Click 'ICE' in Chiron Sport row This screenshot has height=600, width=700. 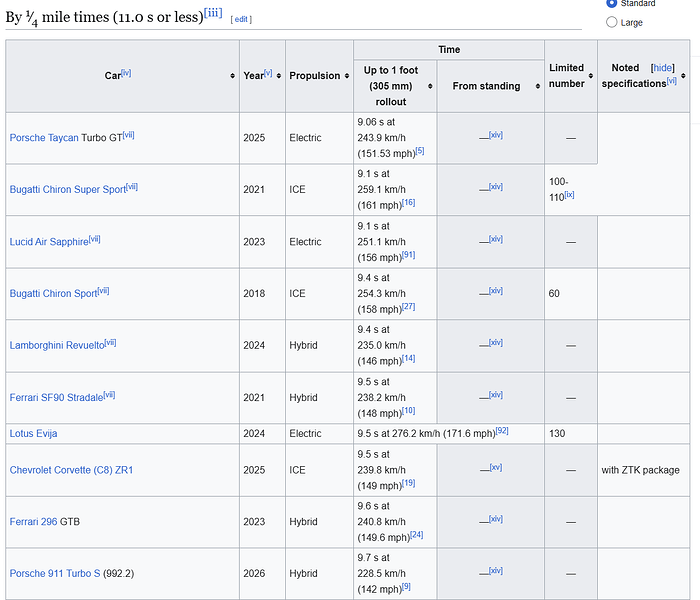tap(297, 293)
